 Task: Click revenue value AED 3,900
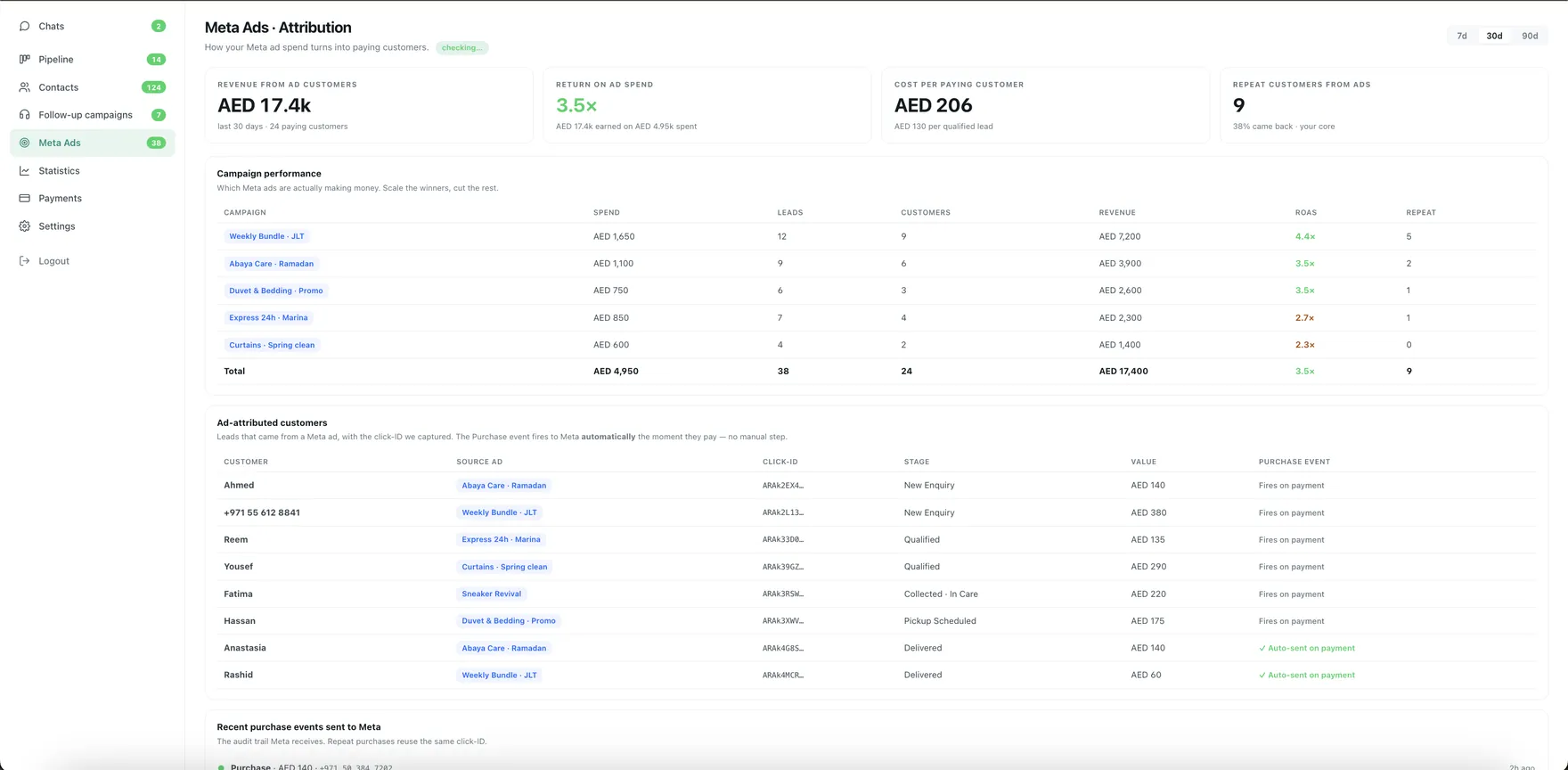pyautogui.click(x=1120, y=264)
